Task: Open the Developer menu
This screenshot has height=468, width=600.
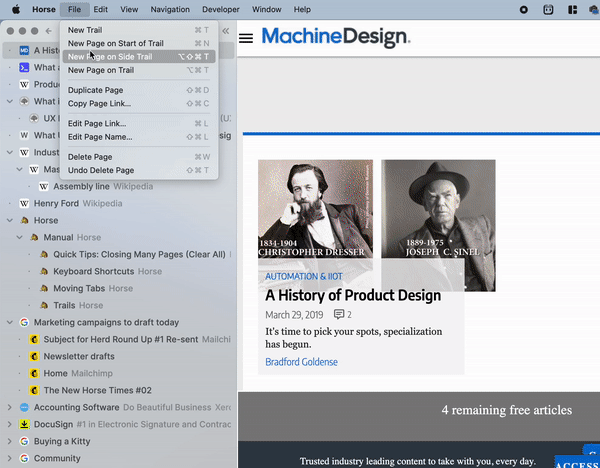Action: coord(221,10)
